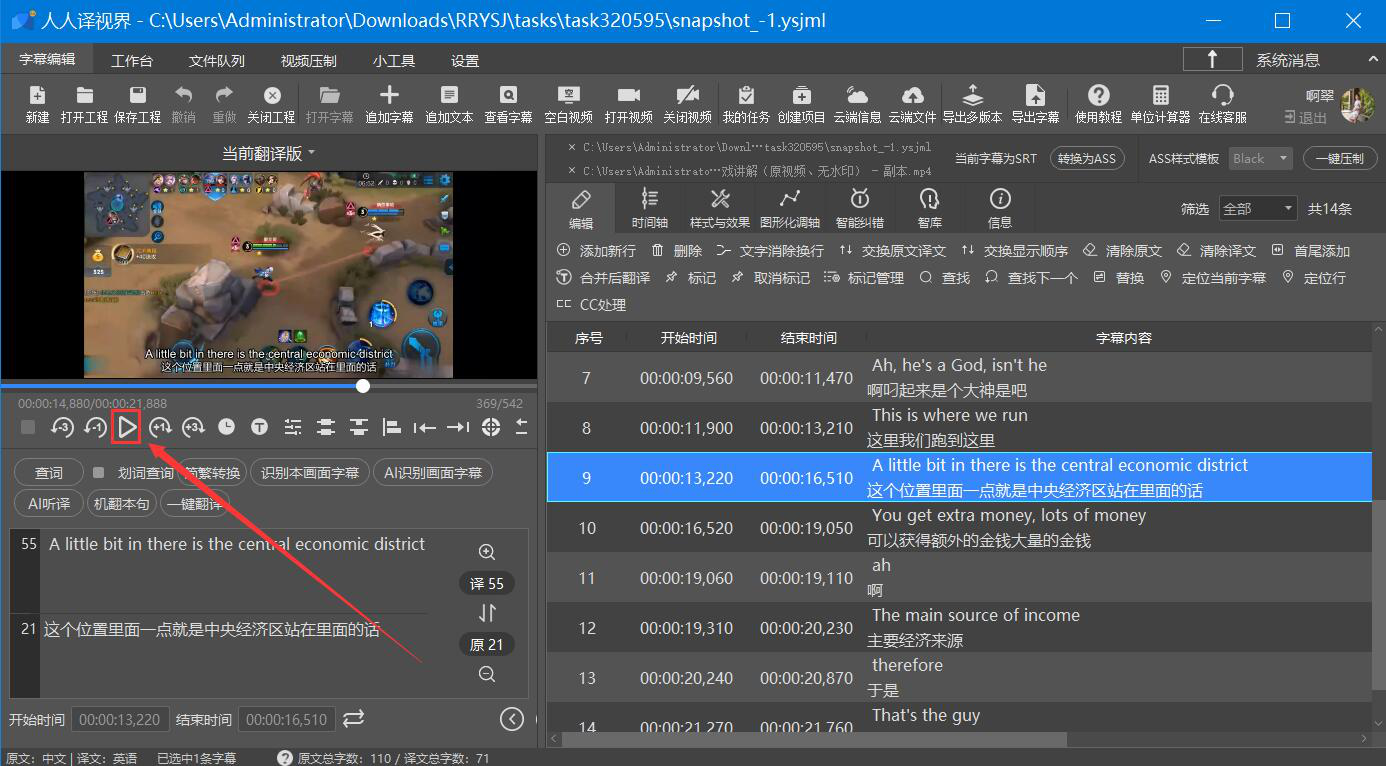This screenshot has height=766, width=1386.
Task: Open the 筛选 全部 filter dropdown
Action: pos(1257,209)
